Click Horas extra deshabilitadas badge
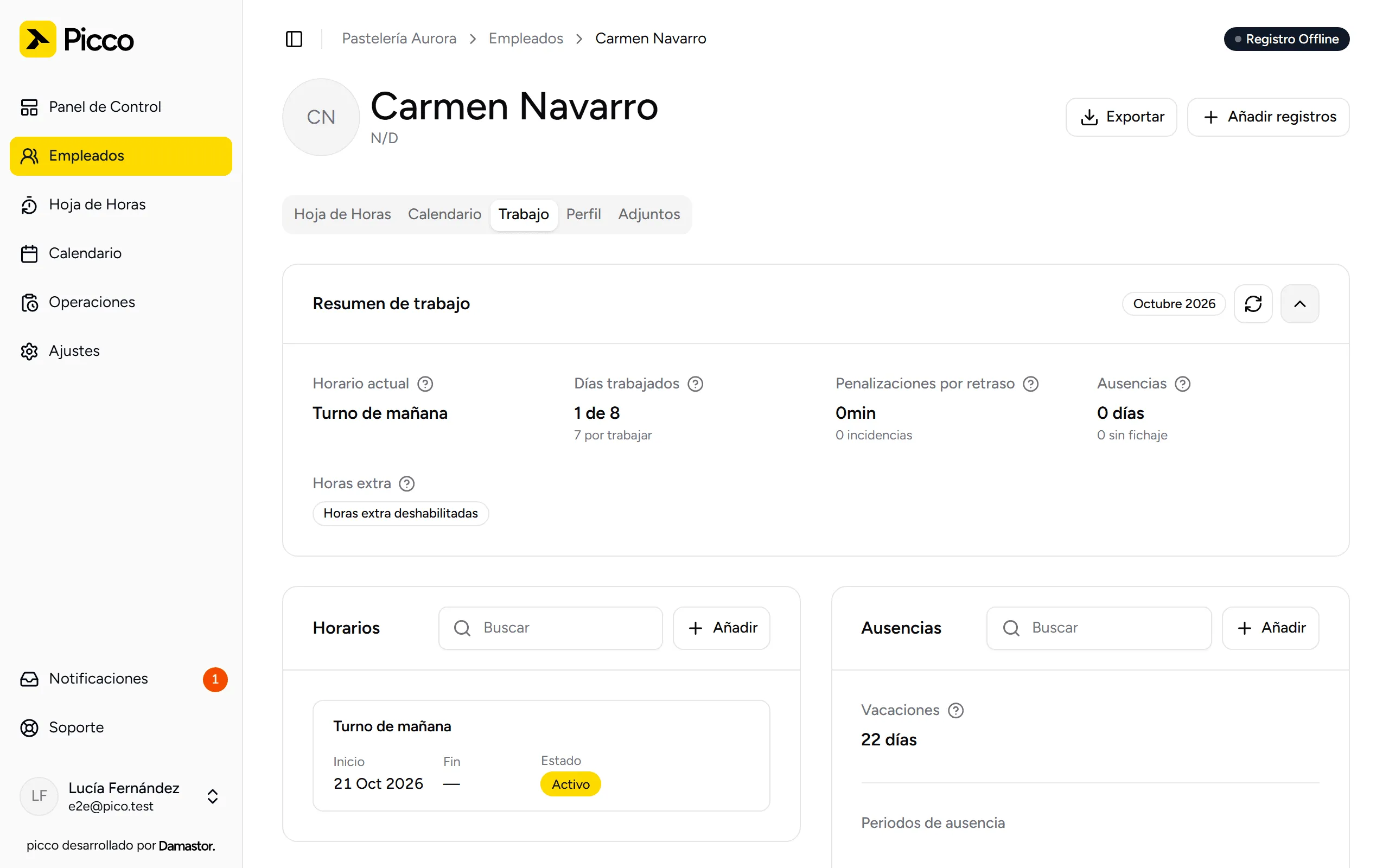 [x=400, y=513]
